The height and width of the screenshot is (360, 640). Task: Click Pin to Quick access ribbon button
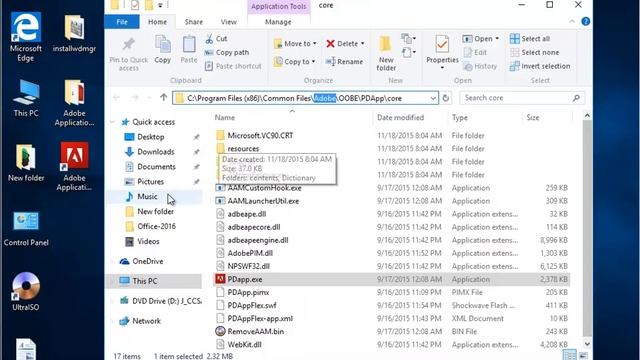pos(129,54)
